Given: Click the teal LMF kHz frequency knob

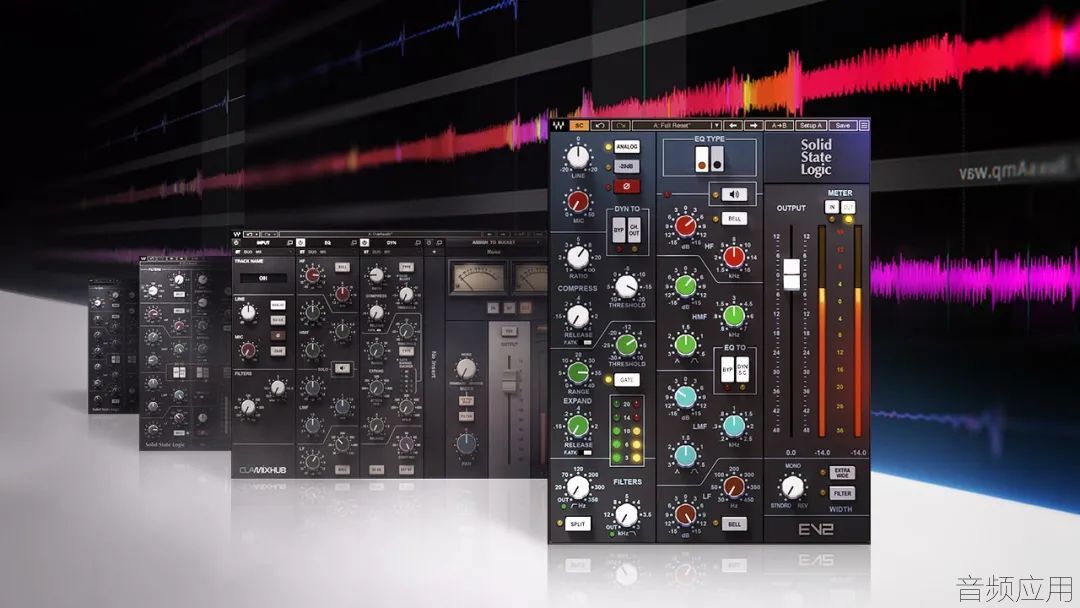Looking at the screenshot, I should pos(734,426).
